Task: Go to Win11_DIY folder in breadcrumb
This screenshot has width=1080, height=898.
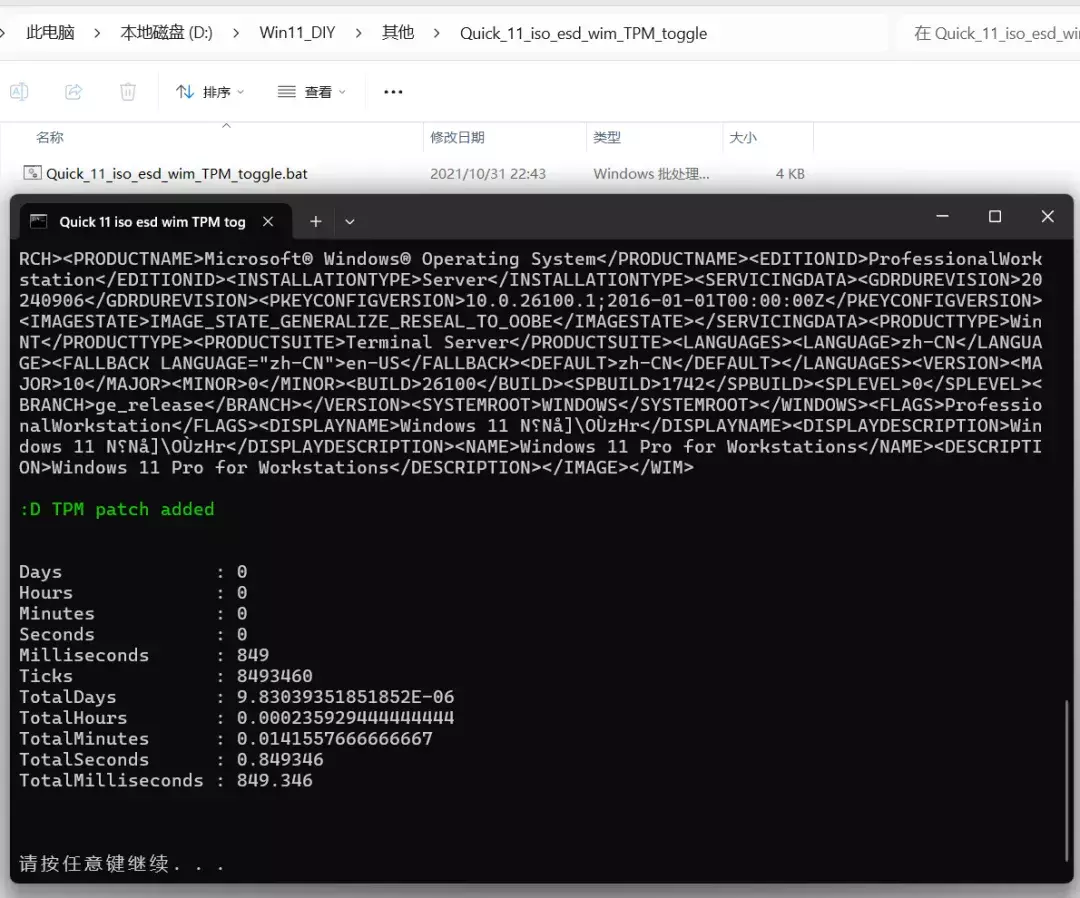Action: 297,33
